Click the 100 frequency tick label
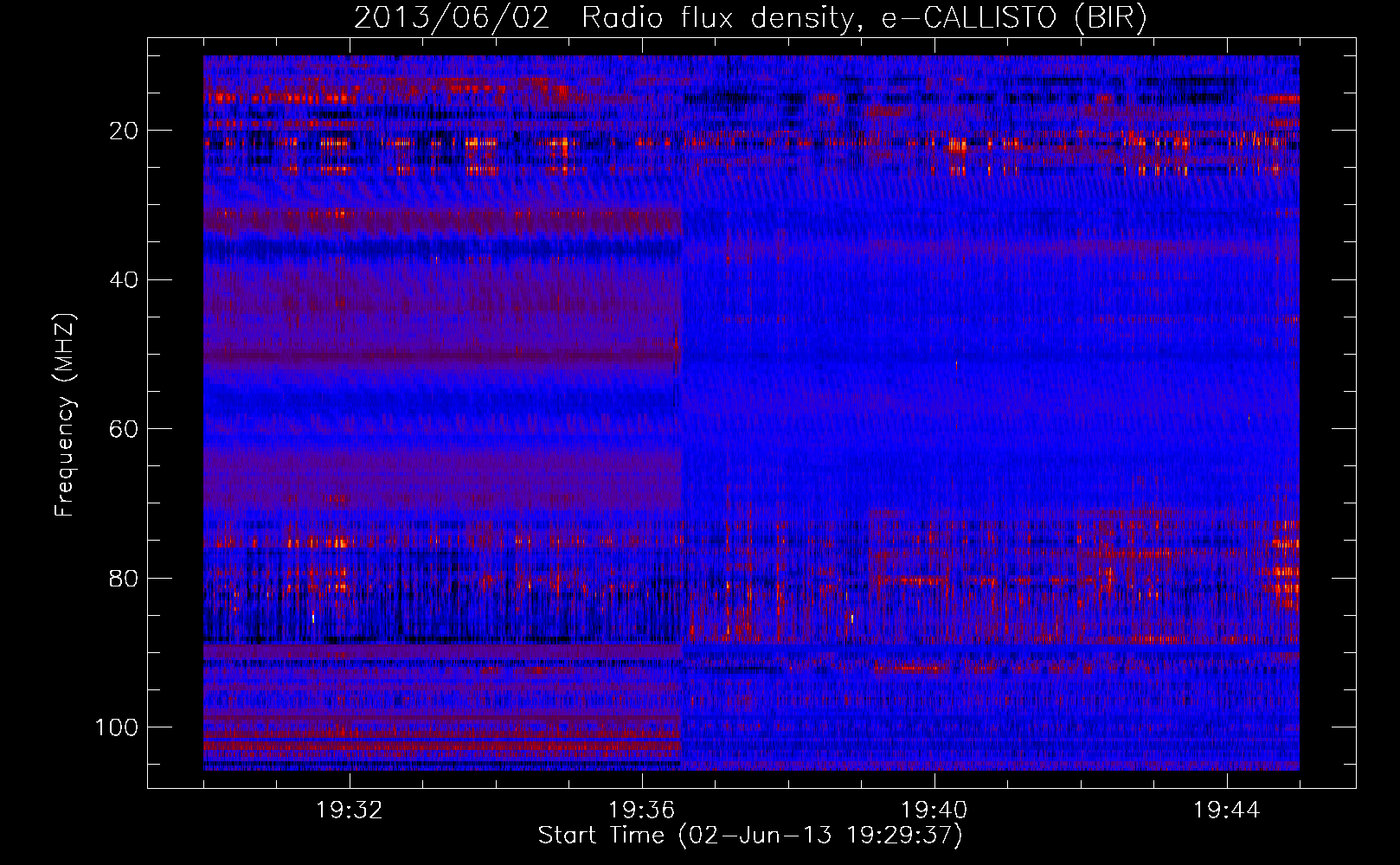This screenshot has height=865, width=1400. 117,727
